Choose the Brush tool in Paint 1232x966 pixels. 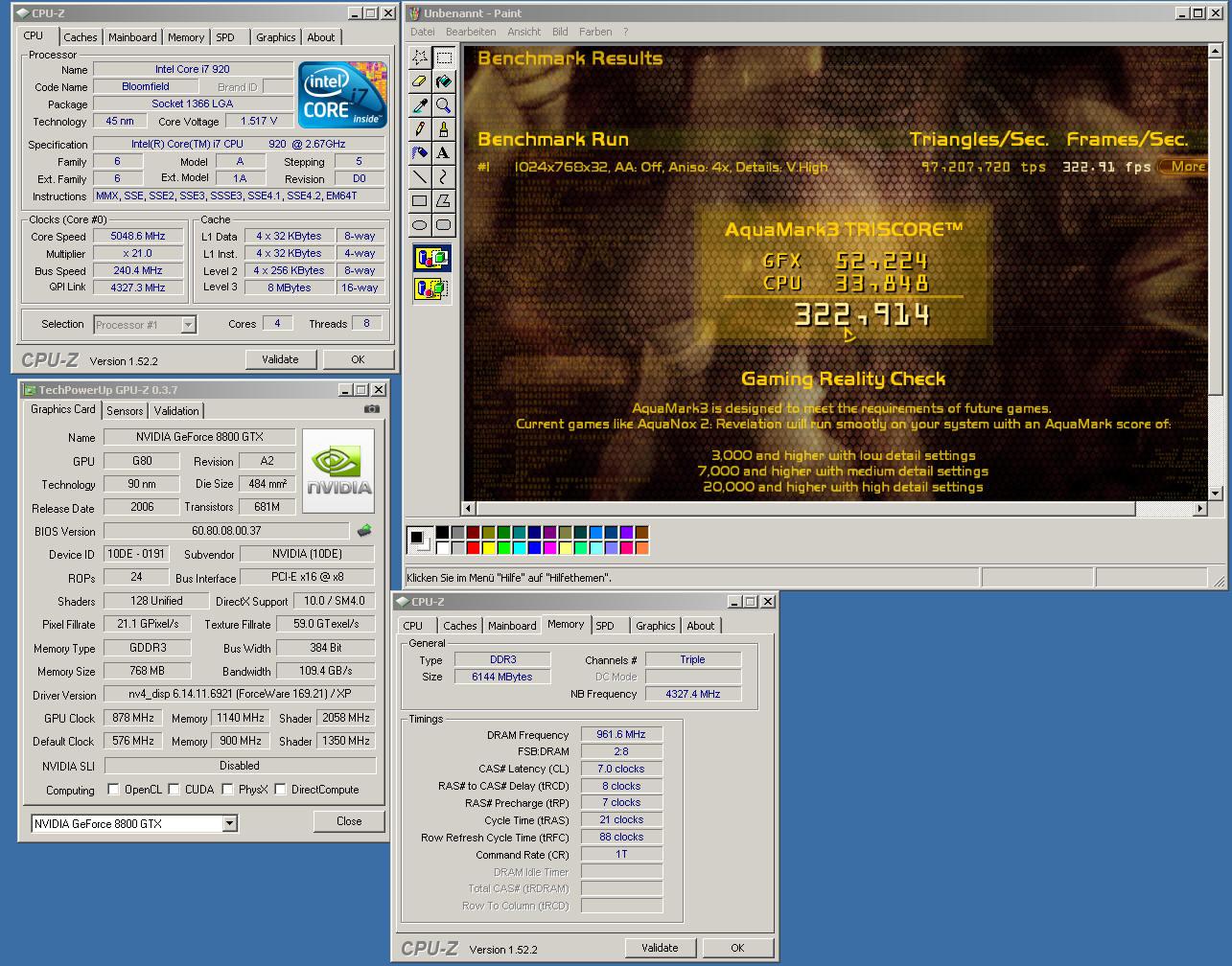pyautogui.click(x=443, y=129)
